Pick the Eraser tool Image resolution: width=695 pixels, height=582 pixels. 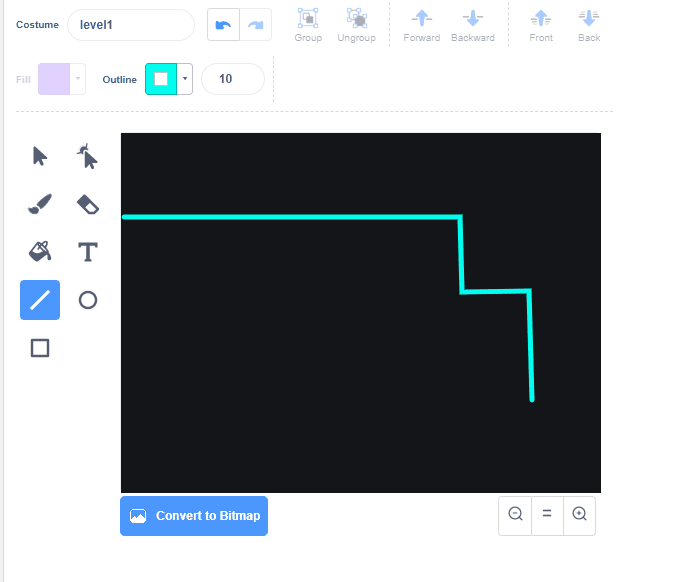pos(88,204)
